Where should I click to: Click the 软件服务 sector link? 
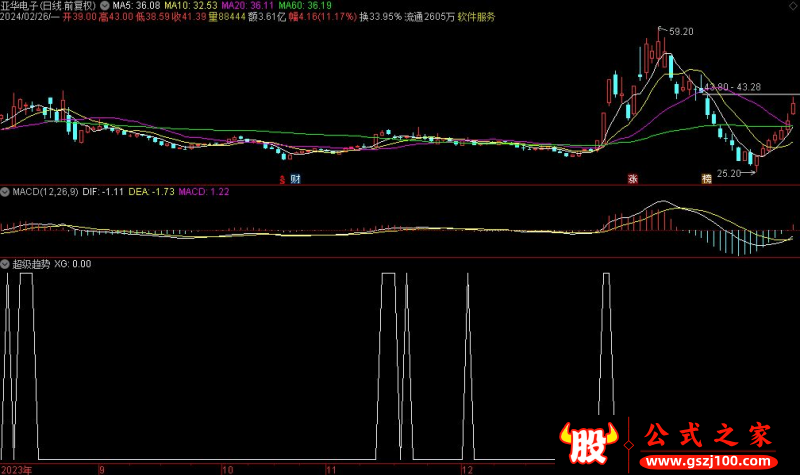pyautogui.click(x=476, y=17)
